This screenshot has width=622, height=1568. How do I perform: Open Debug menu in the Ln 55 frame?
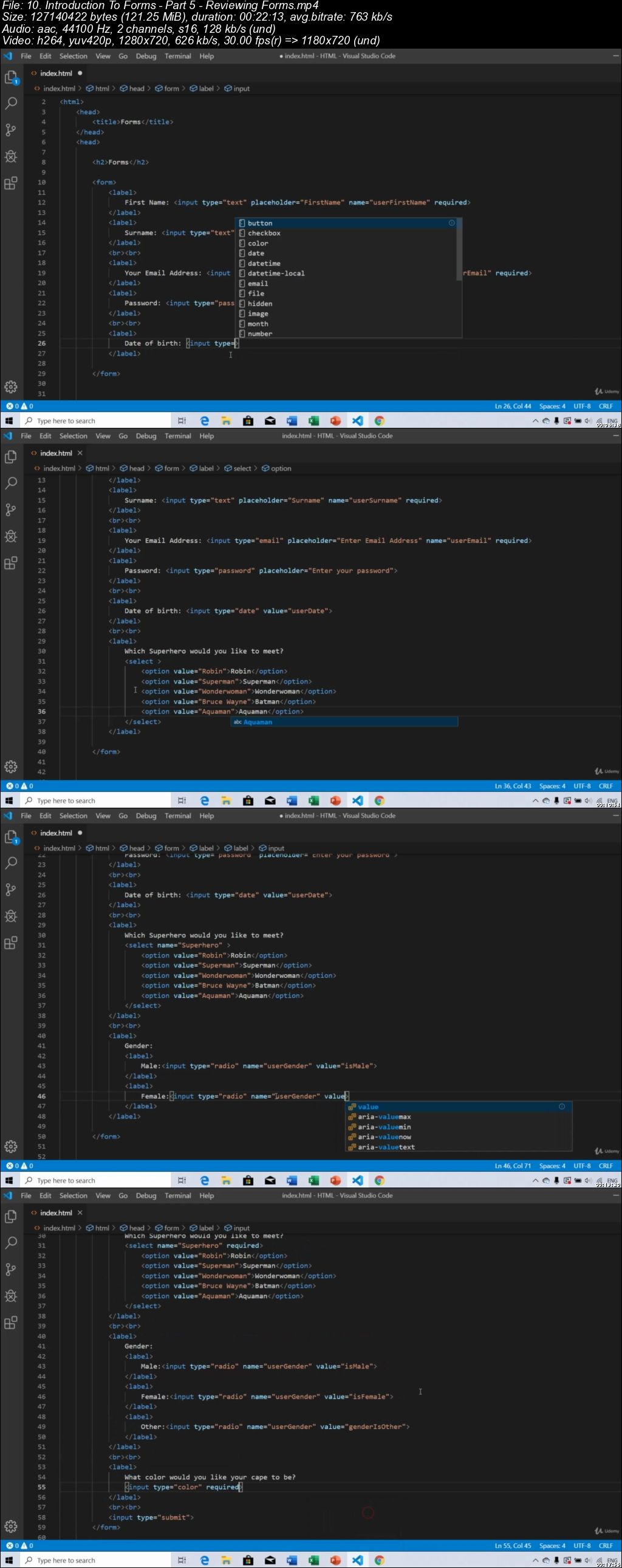146,1195
